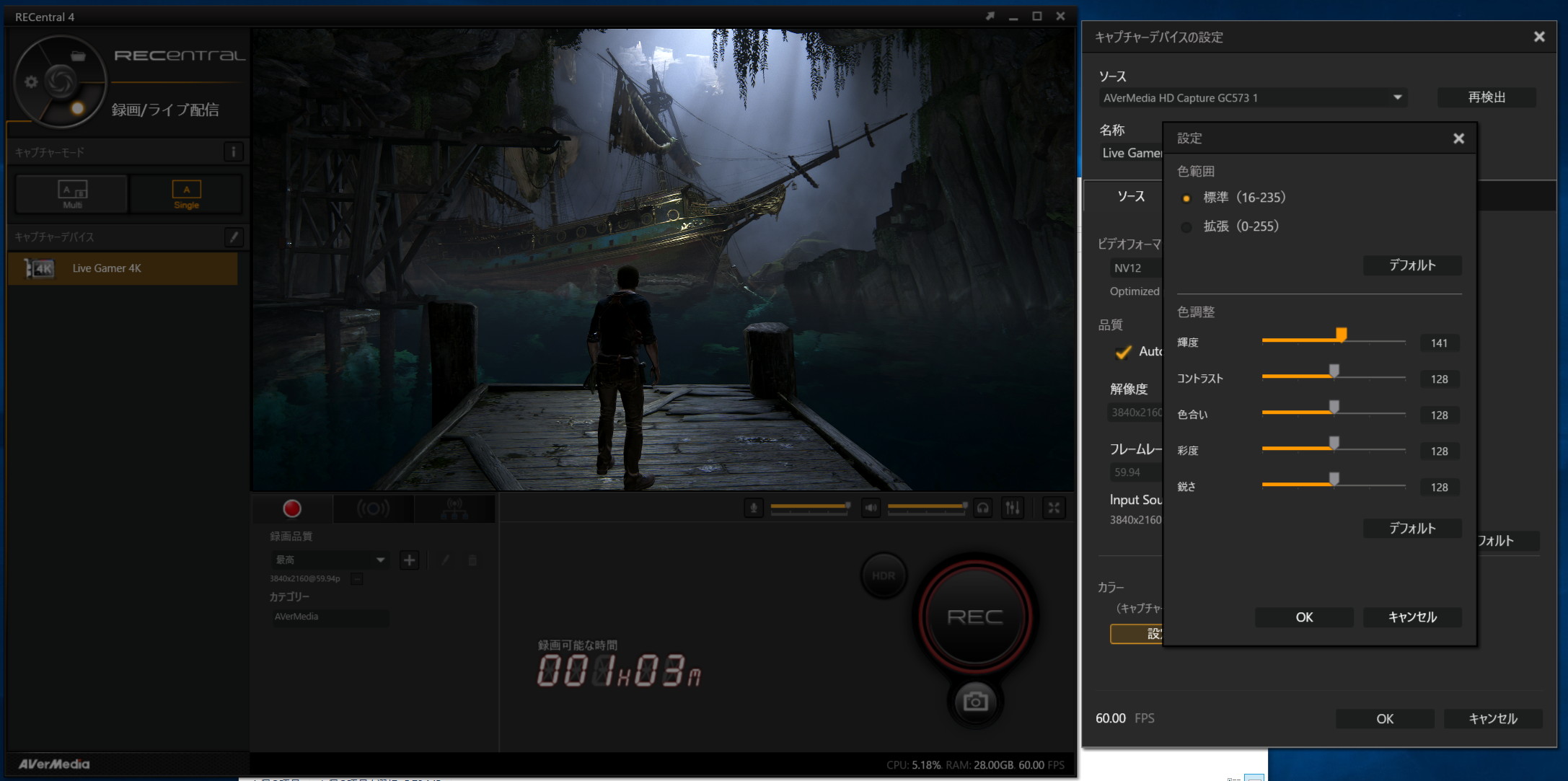Viewport: 1568px width, 781px height.
Task: Click the contrast value field 128
Action: tap(1439, 379)
